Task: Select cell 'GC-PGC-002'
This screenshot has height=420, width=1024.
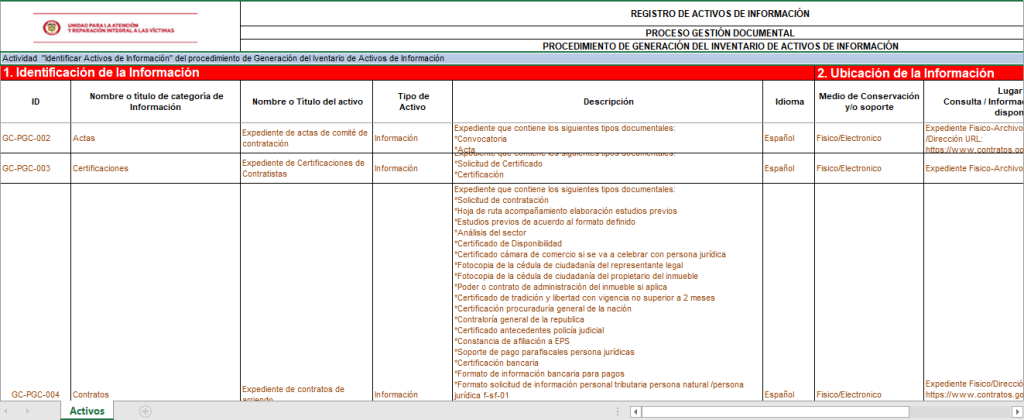Action: pyautogui.click(x=35, y=138)
